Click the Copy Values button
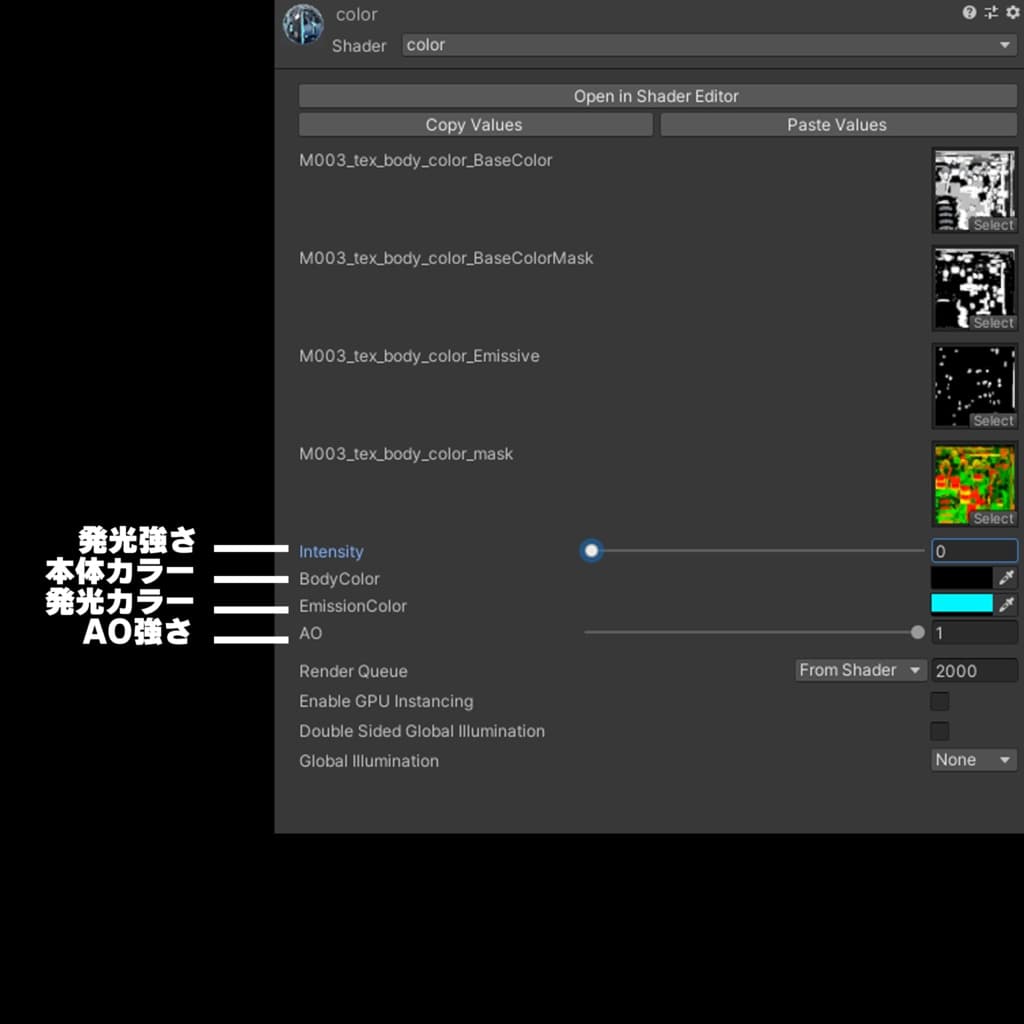 (475, 125)
